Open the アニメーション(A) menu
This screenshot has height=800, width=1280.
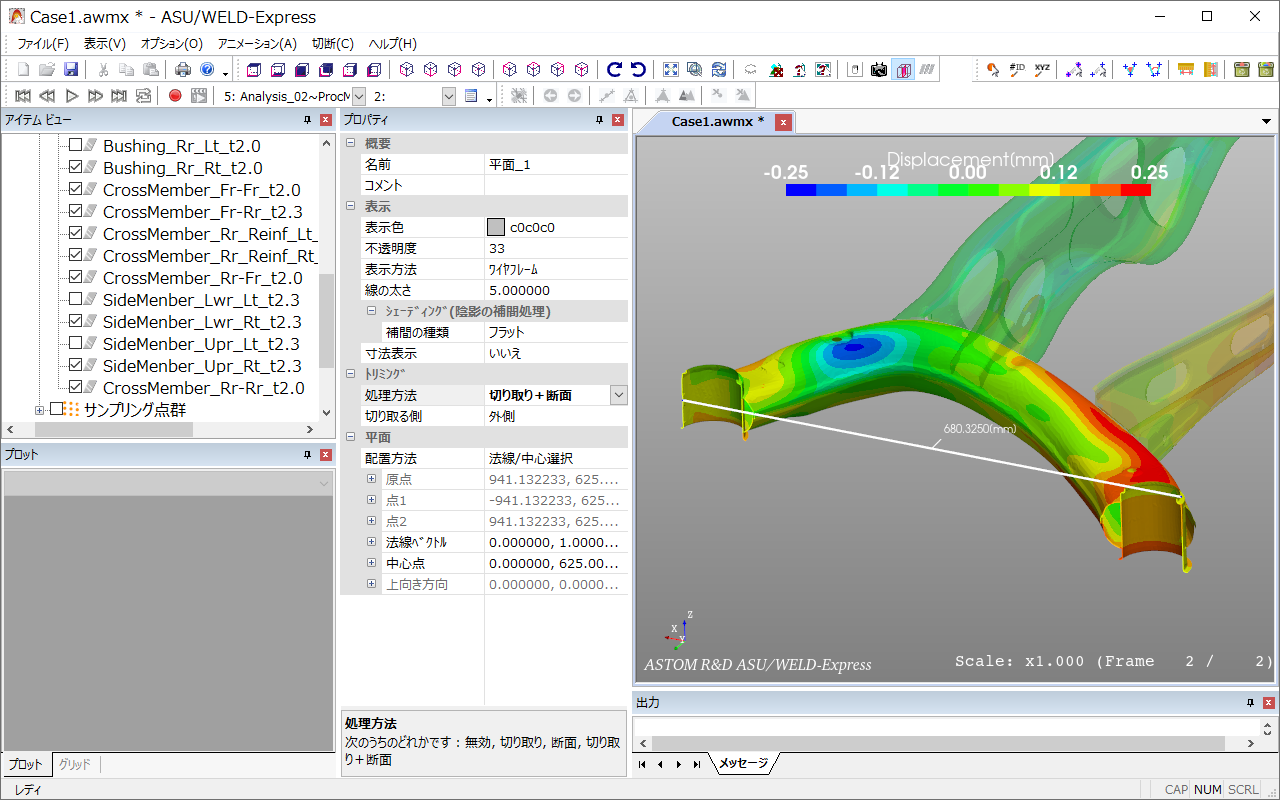(257, 44)
